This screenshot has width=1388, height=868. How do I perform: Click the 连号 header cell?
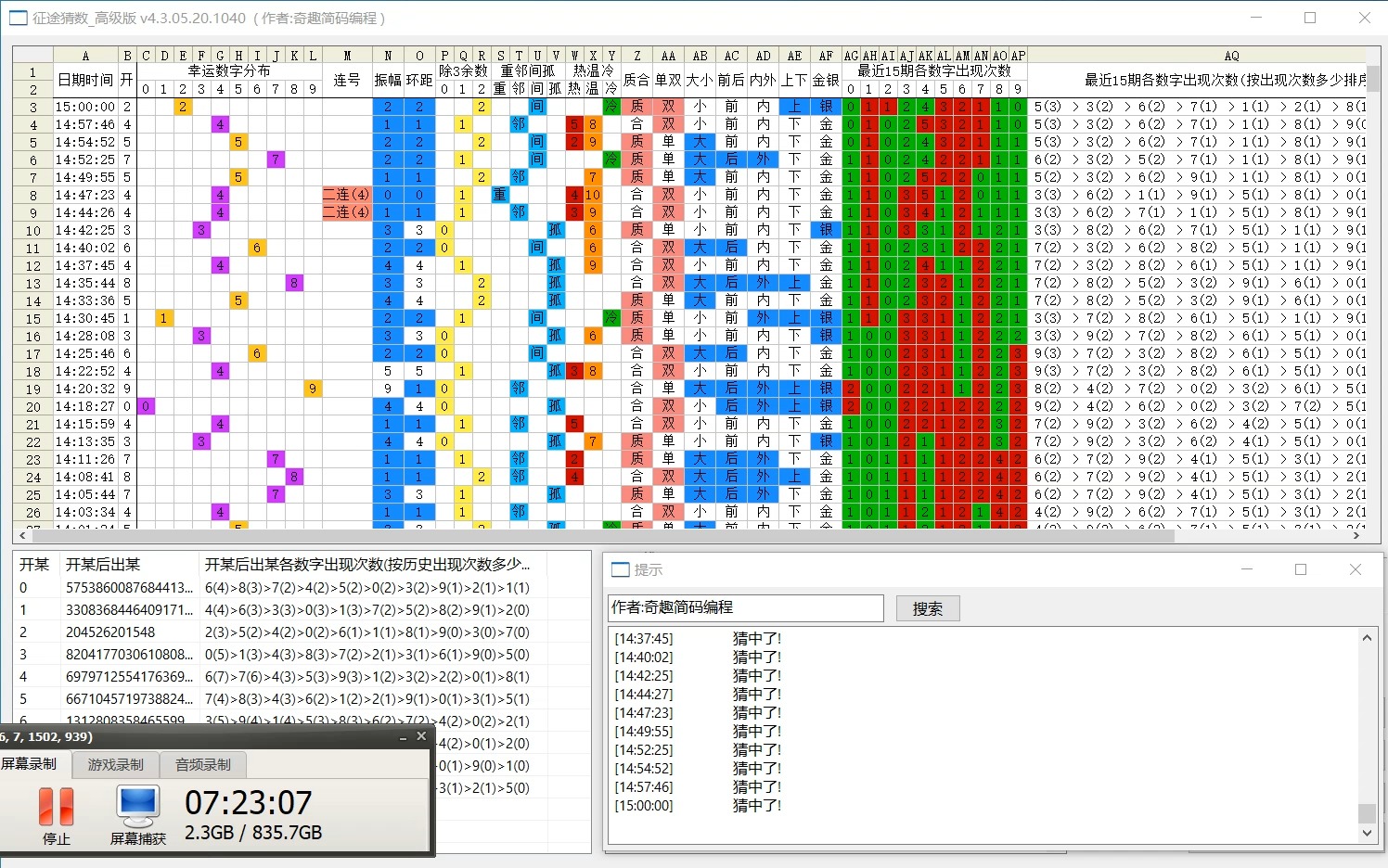pos(347,80)
